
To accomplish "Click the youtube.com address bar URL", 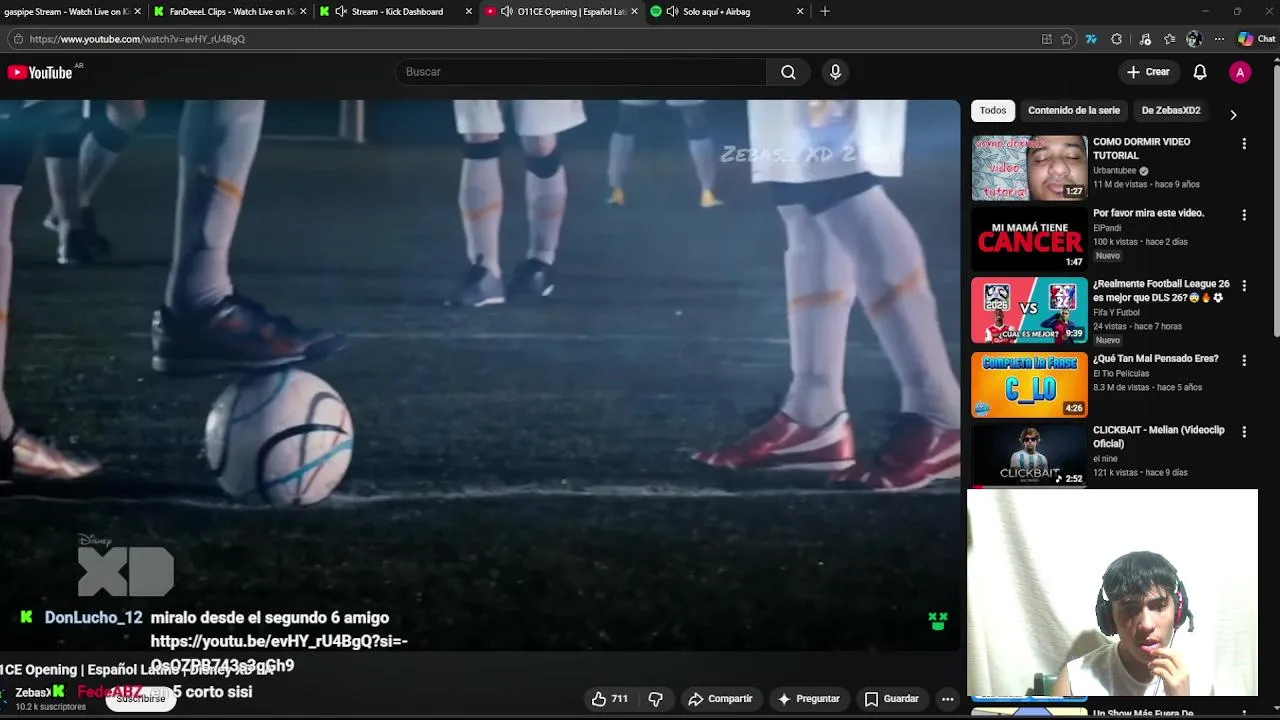I will click(137, 39).
